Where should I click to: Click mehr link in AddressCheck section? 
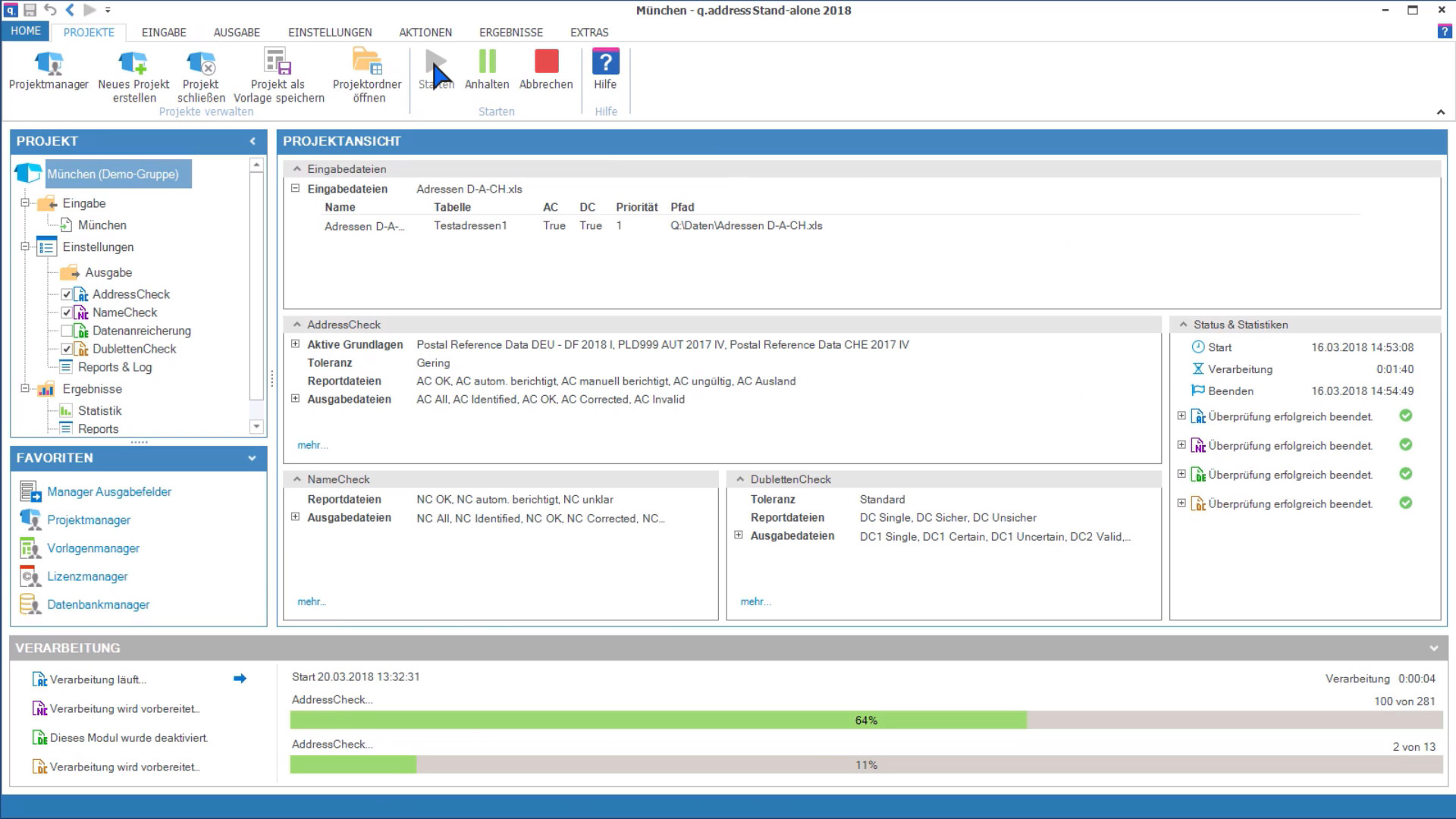click(312, 445)
